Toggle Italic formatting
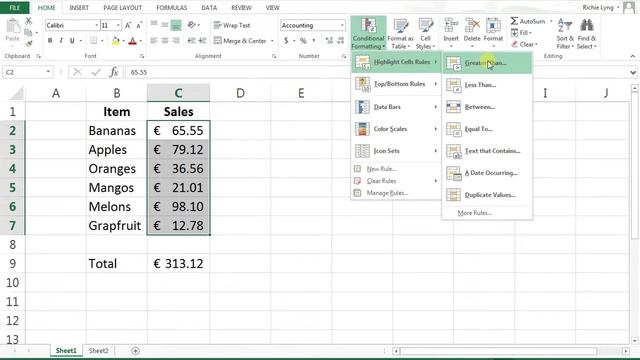 click(61, 40)
